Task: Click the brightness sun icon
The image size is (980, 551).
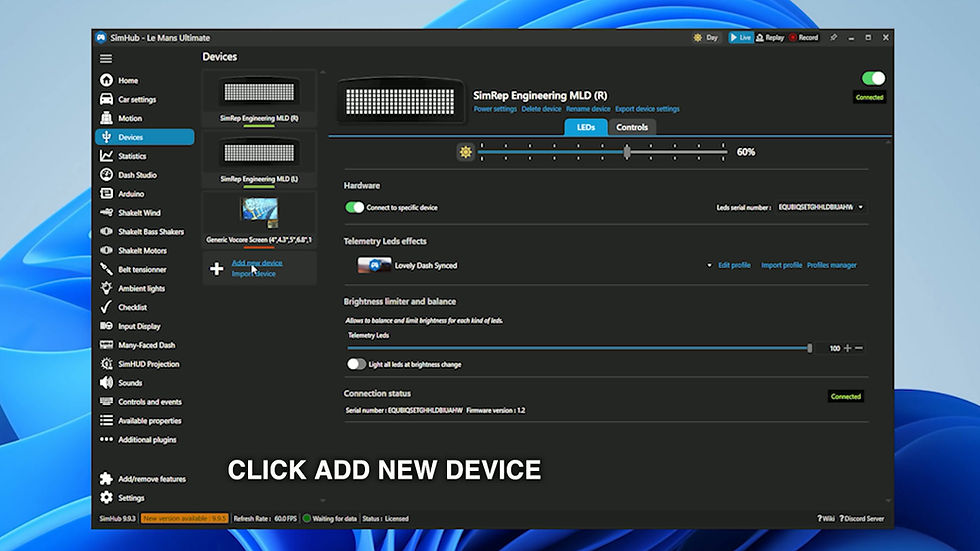Action: point(466,152)
